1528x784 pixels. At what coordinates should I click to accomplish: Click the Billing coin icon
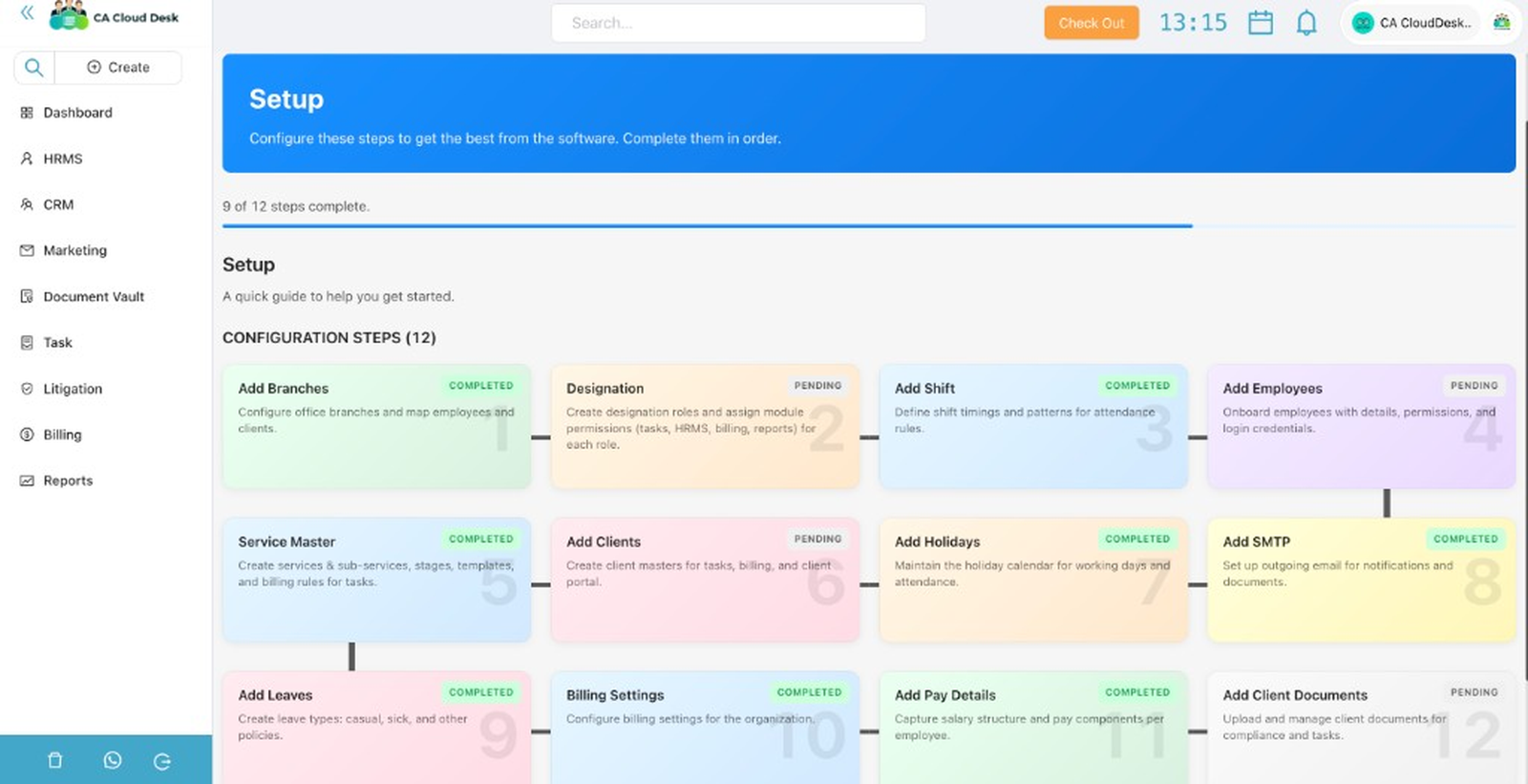27,434
